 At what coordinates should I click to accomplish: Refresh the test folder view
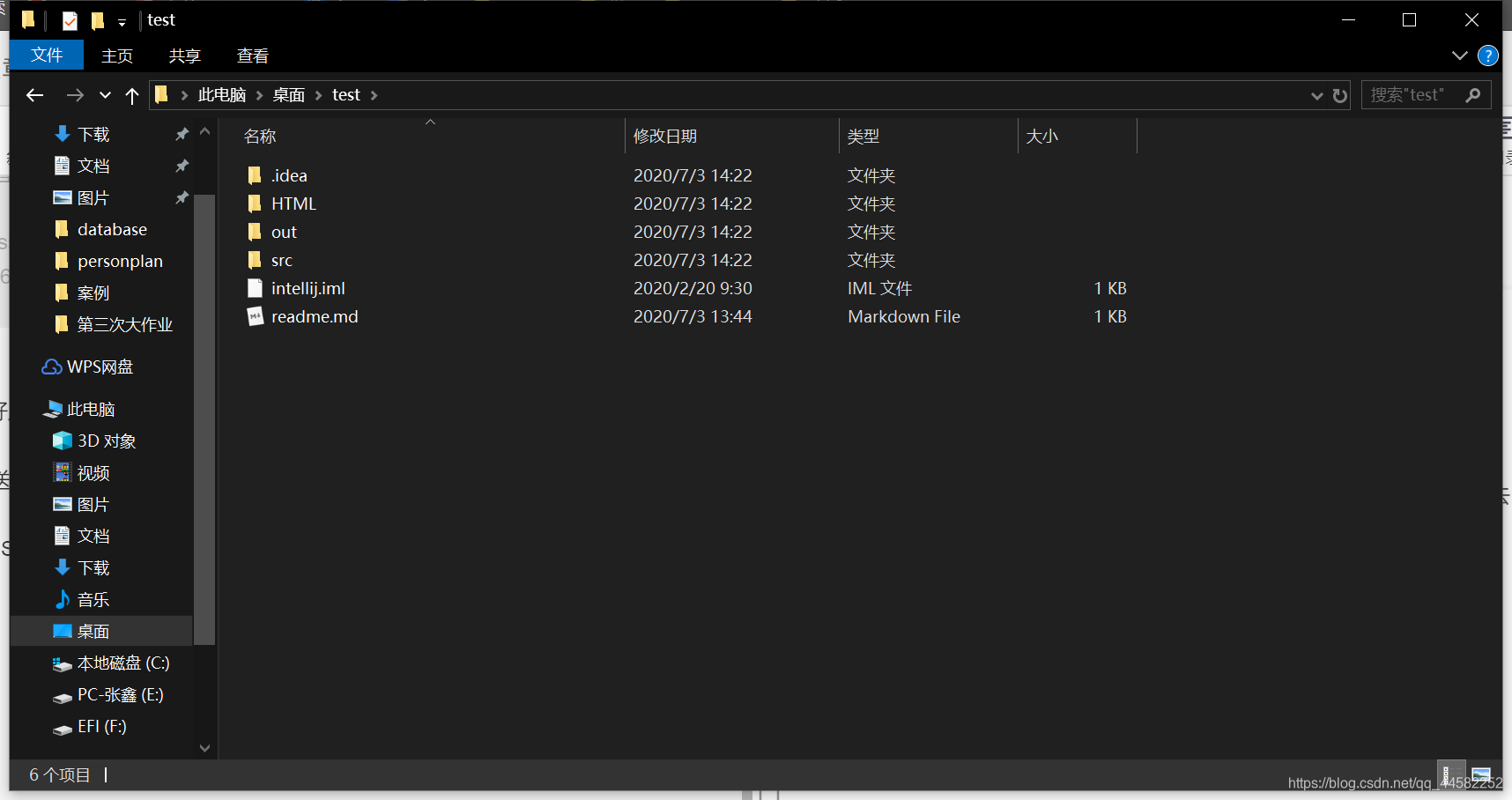[1340, 95]
